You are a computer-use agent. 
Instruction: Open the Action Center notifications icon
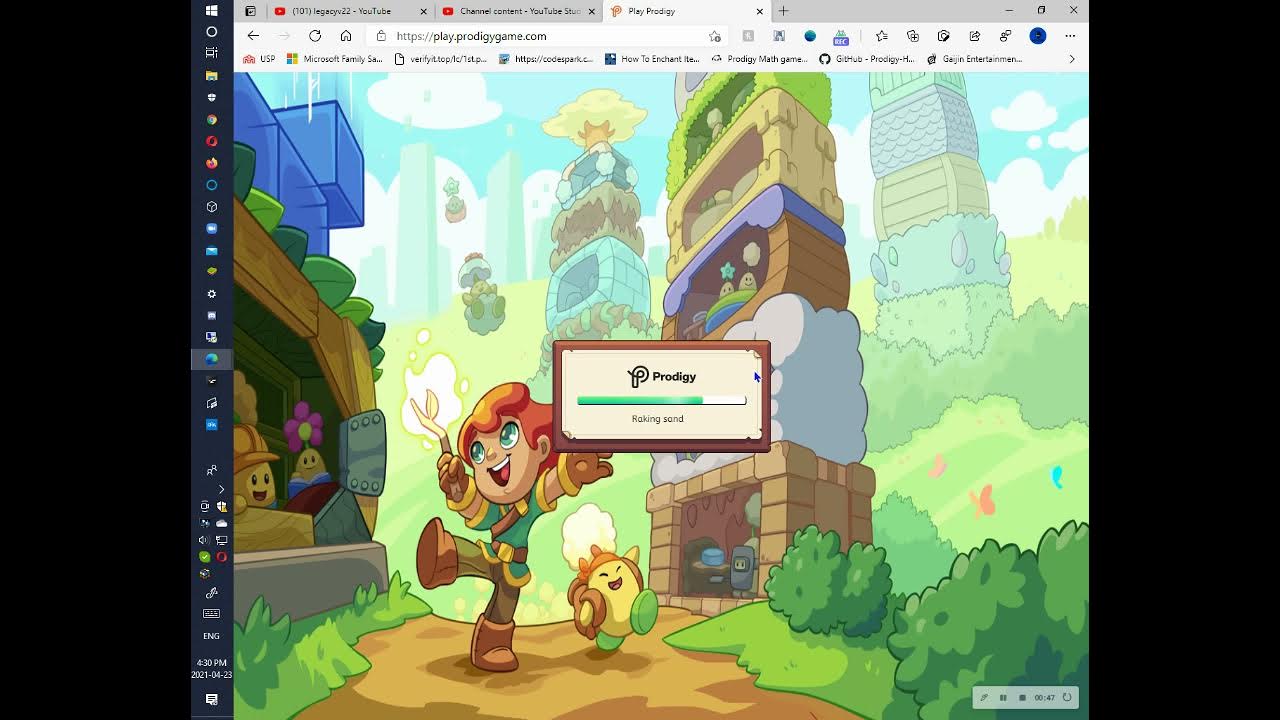pos(211,700)
